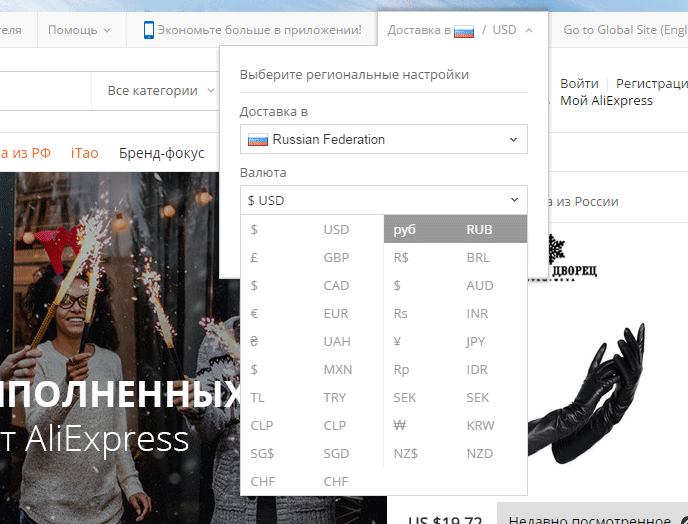Click the 'из РФ' orange tab
The image size is (688, 524).
pyautogui.click(x=25, y=153)
